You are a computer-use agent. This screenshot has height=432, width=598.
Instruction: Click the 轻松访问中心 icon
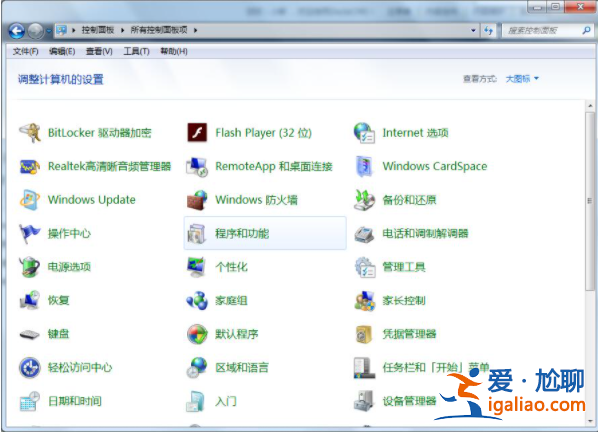[x=30, y=368]
